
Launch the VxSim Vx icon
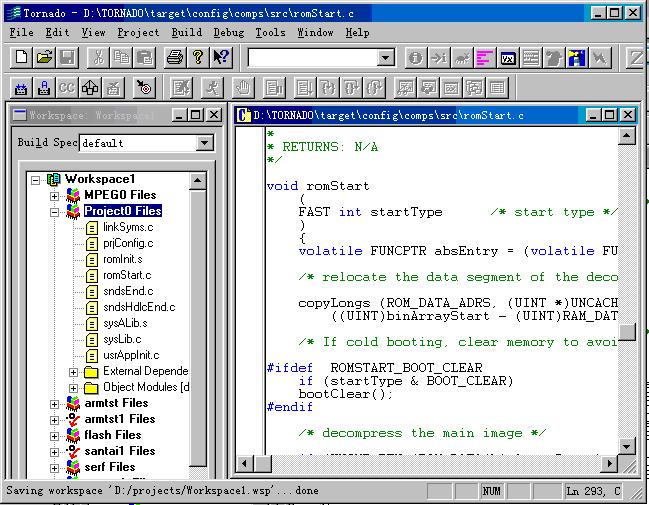508,58
